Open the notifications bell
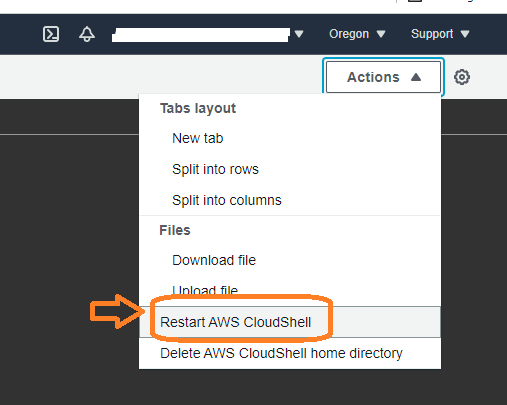 tap(87, 34)
